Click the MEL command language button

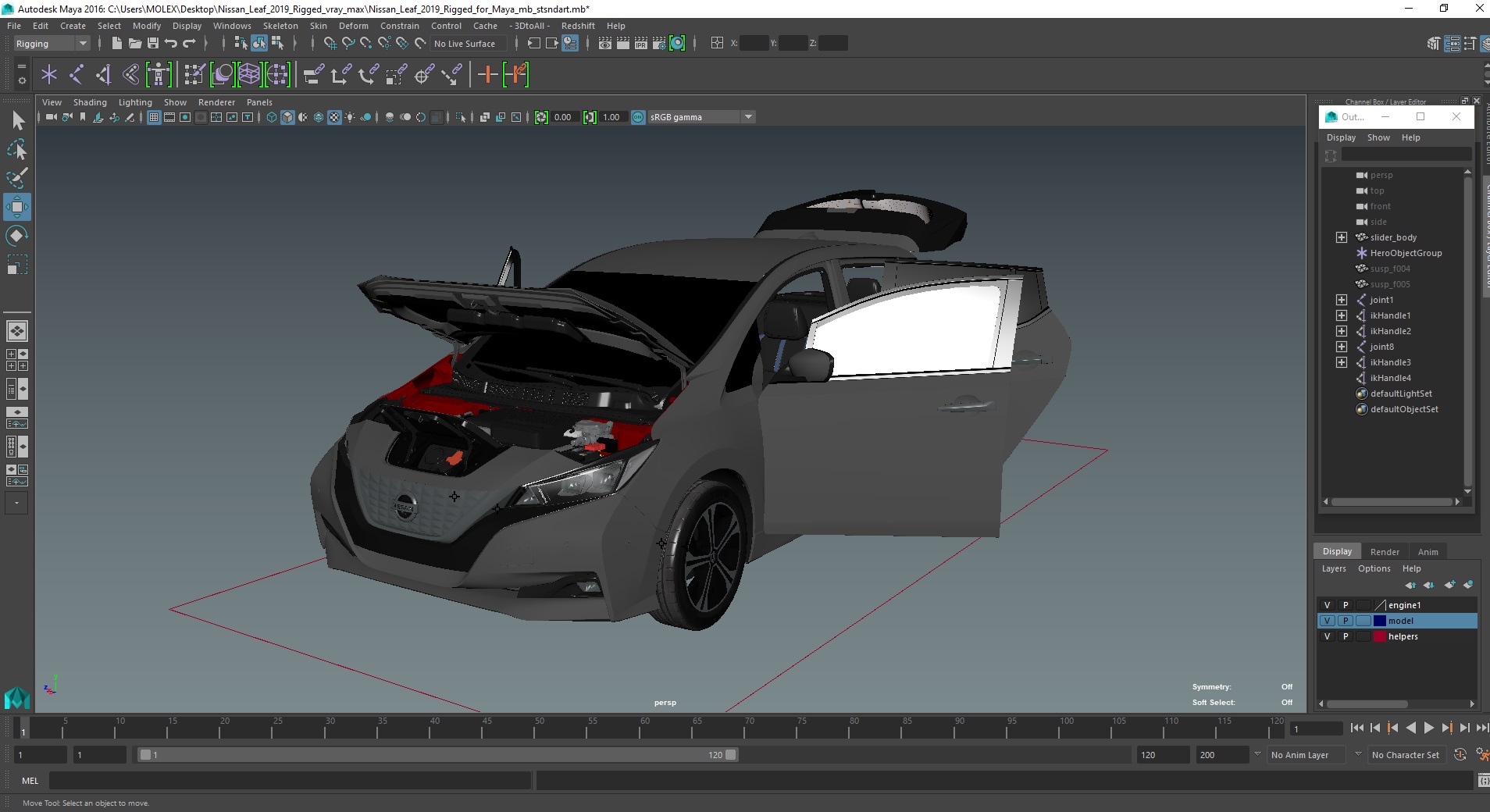30,781
